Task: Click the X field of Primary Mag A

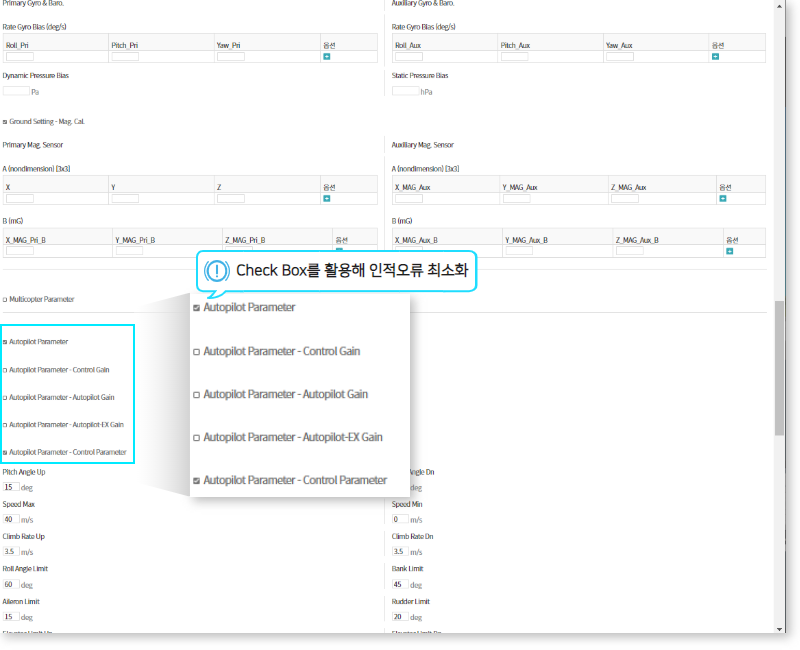Action: click(x=20, y=198)
